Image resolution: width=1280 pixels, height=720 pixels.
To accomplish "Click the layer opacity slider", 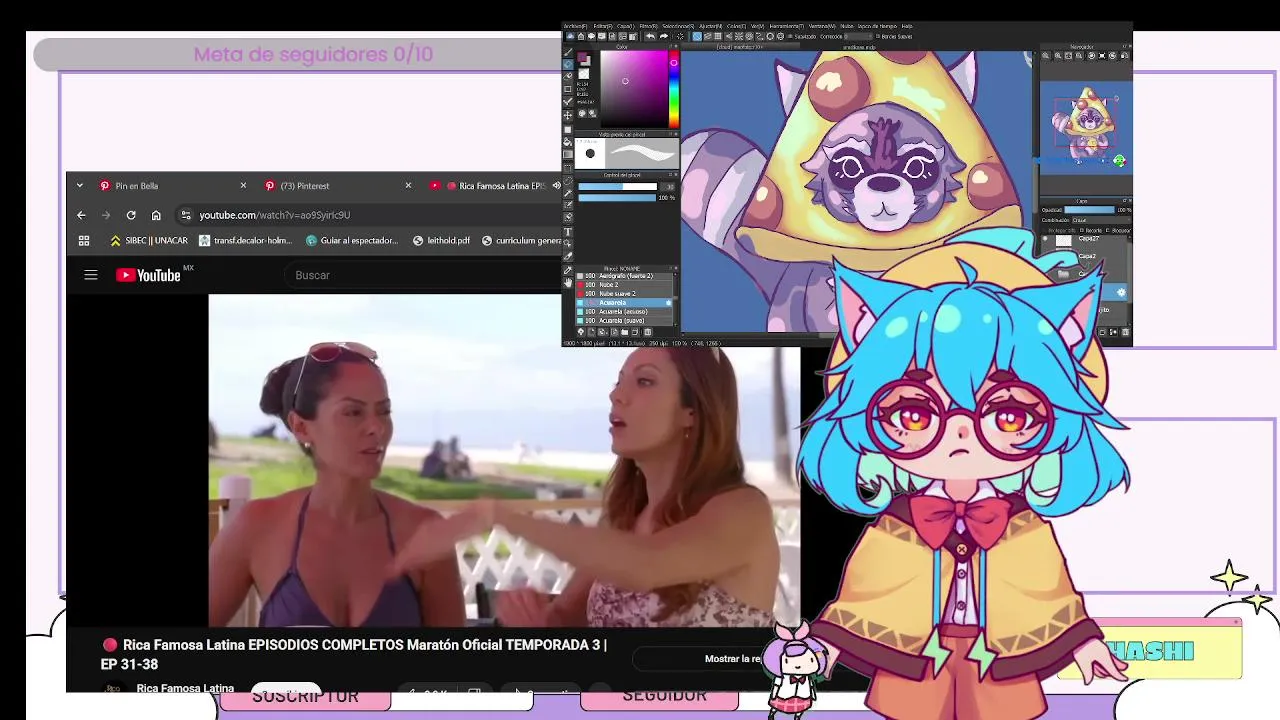I will (x=1090, y=209).
